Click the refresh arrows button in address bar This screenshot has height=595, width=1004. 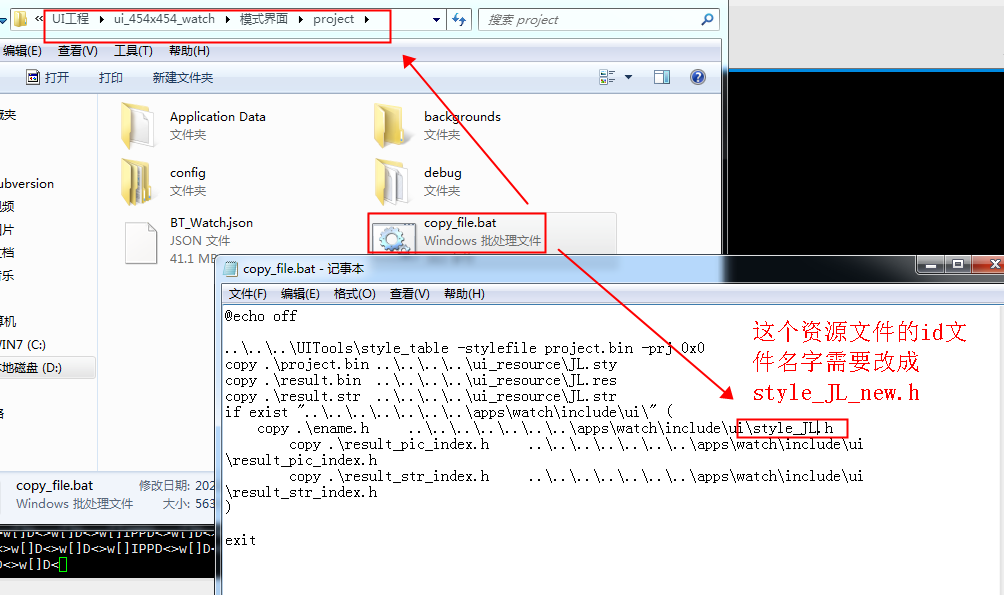click(459, 20)
